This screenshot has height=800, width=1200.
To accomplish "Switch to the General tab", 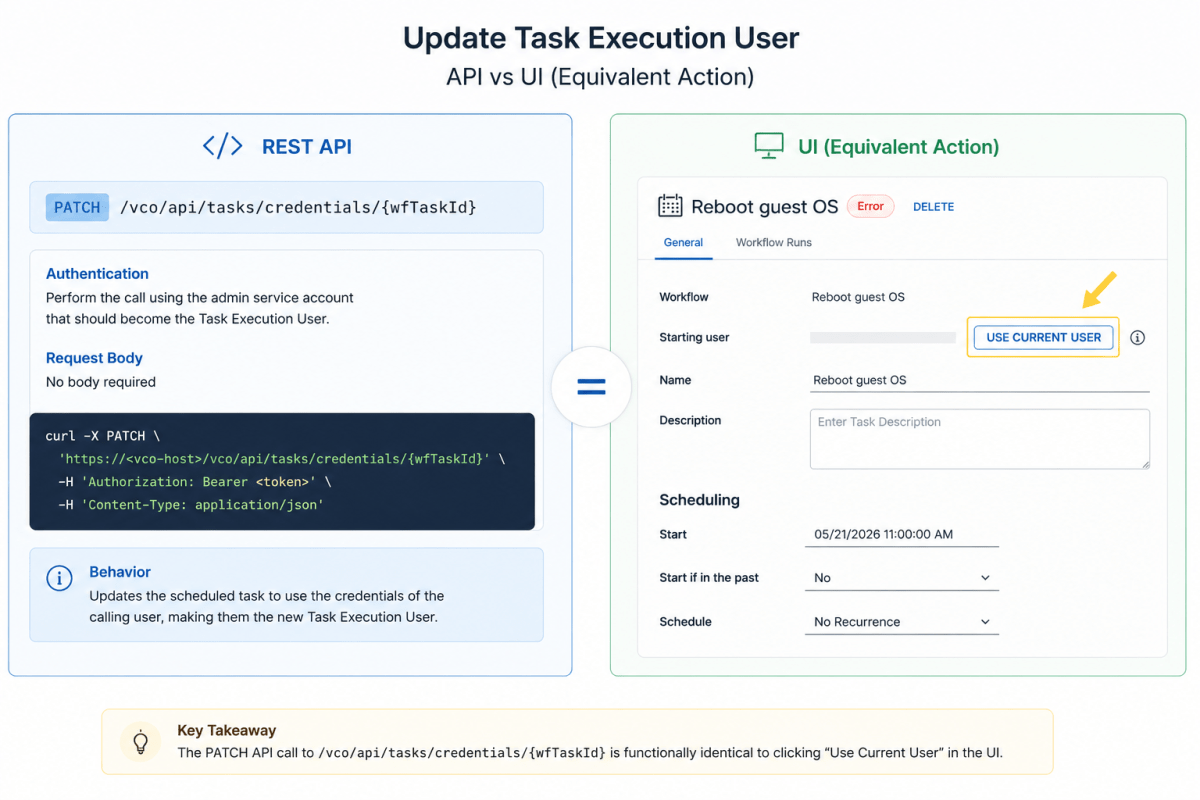I will (683, 242).
